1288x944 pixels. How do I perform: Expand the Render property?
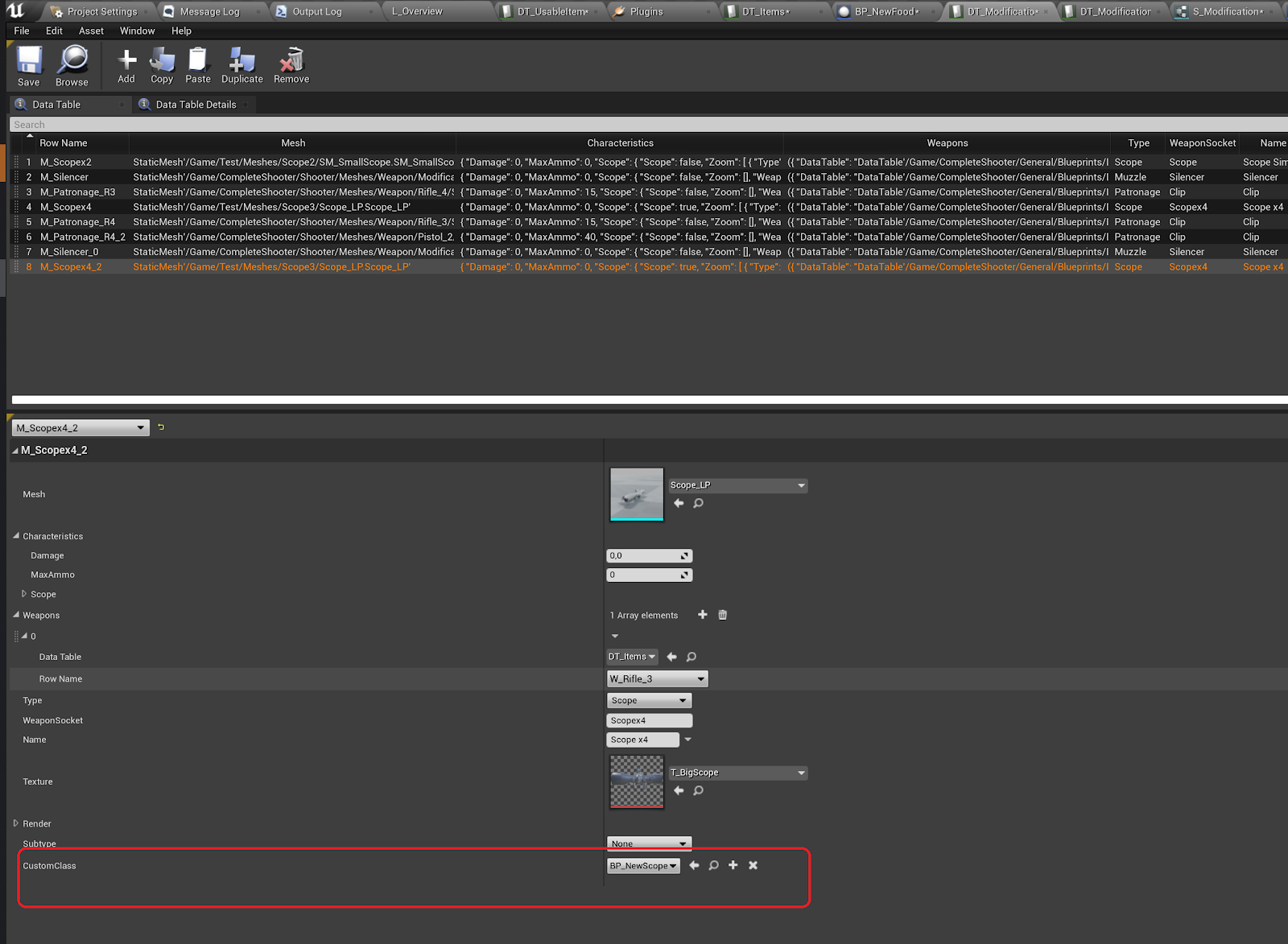point(16,823)
